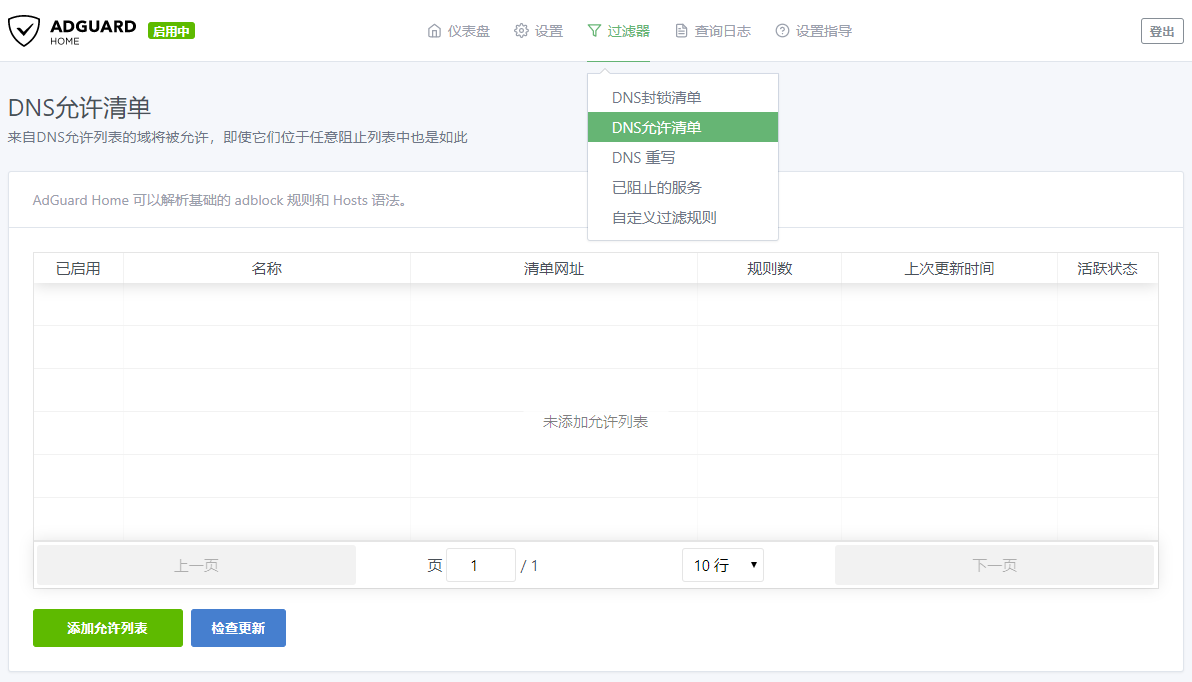Click the page number input field
This screenshot has width=1192, height=682.
pyautogui.click(x=480, y=566)
